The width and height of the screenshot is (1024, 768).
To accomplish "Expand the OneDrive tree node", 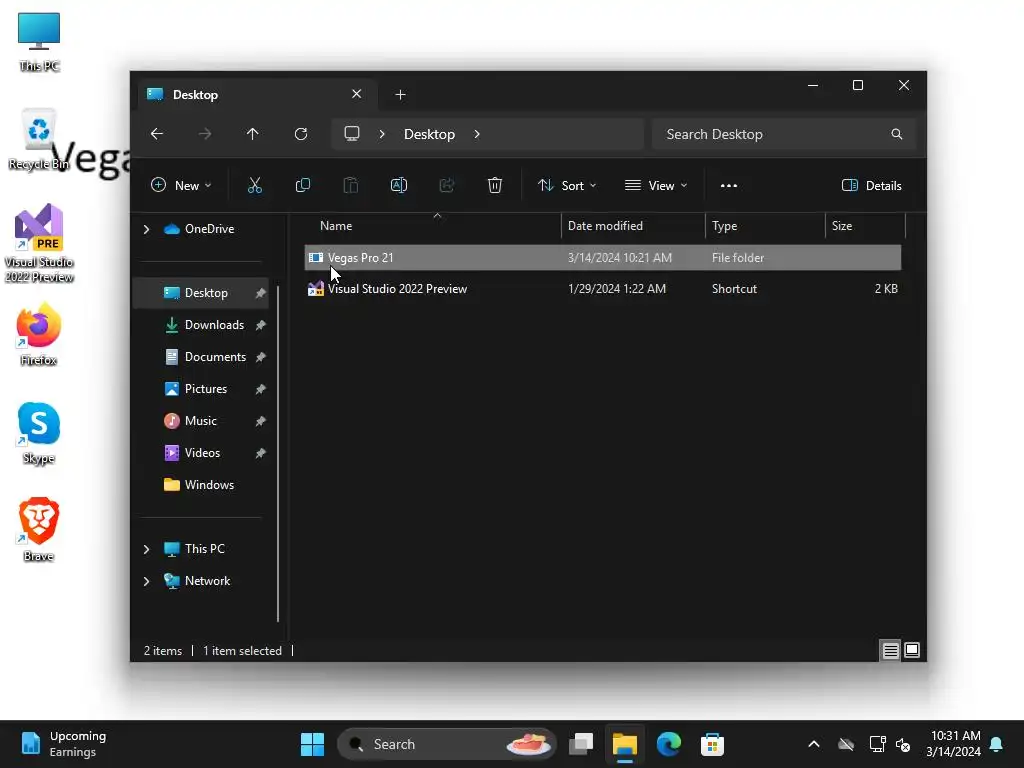I will pos(146,229).
